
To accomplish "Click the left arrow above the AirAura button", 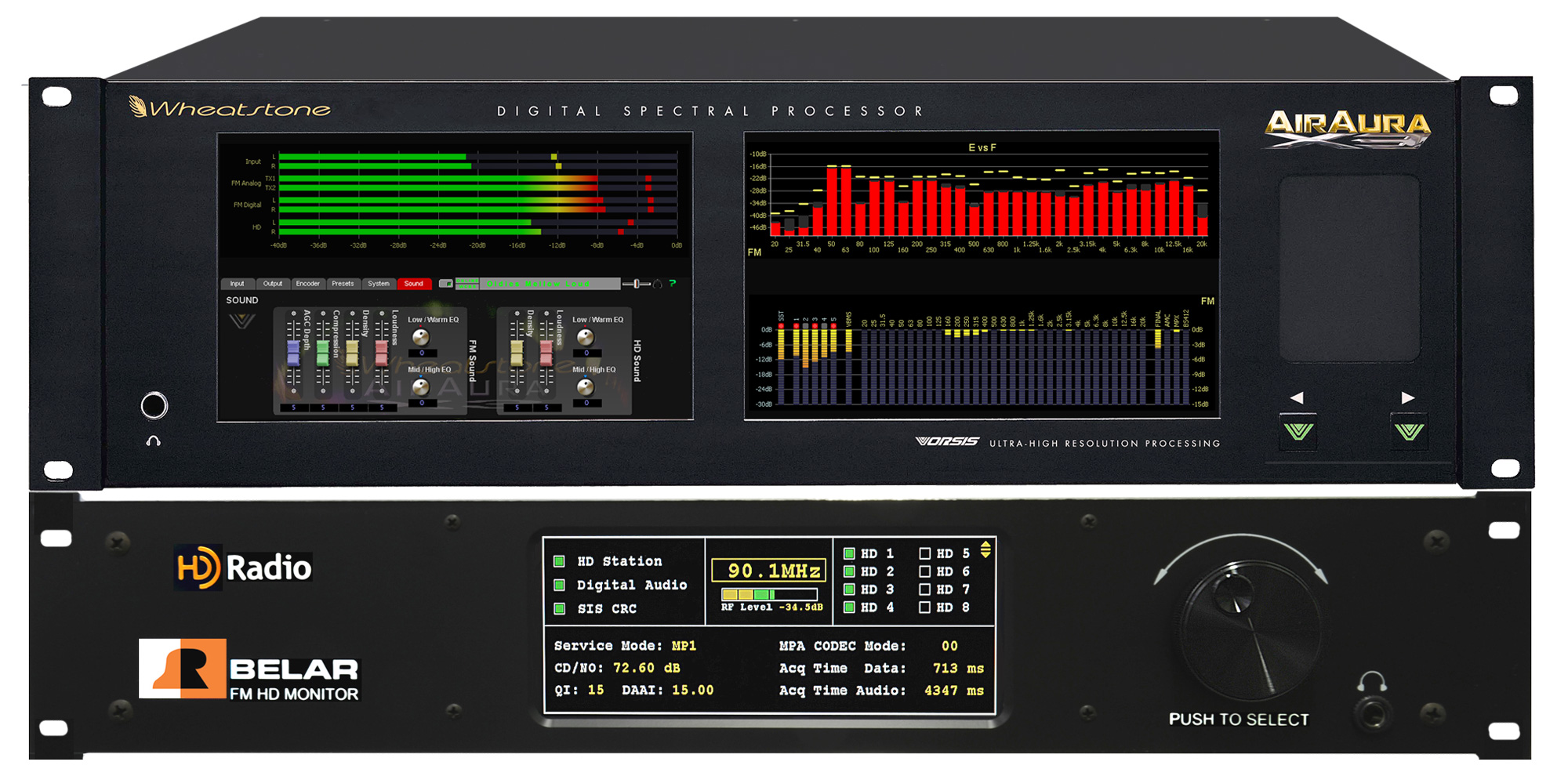I will pyautogui.click(x=1297, y=398).
